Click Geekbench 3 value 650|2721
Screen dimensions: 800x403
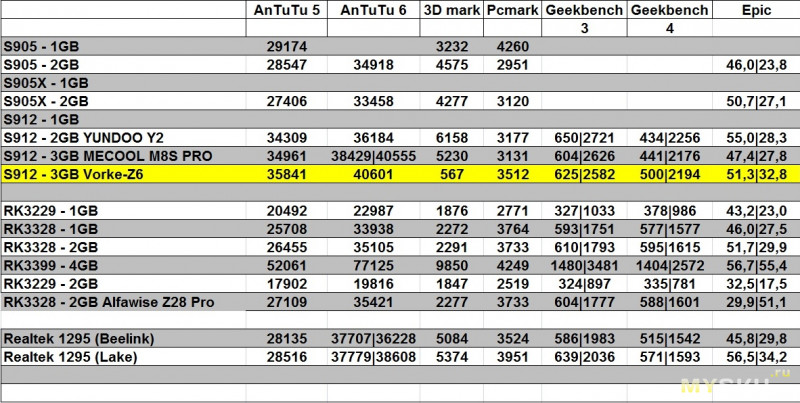pos(584,138)
